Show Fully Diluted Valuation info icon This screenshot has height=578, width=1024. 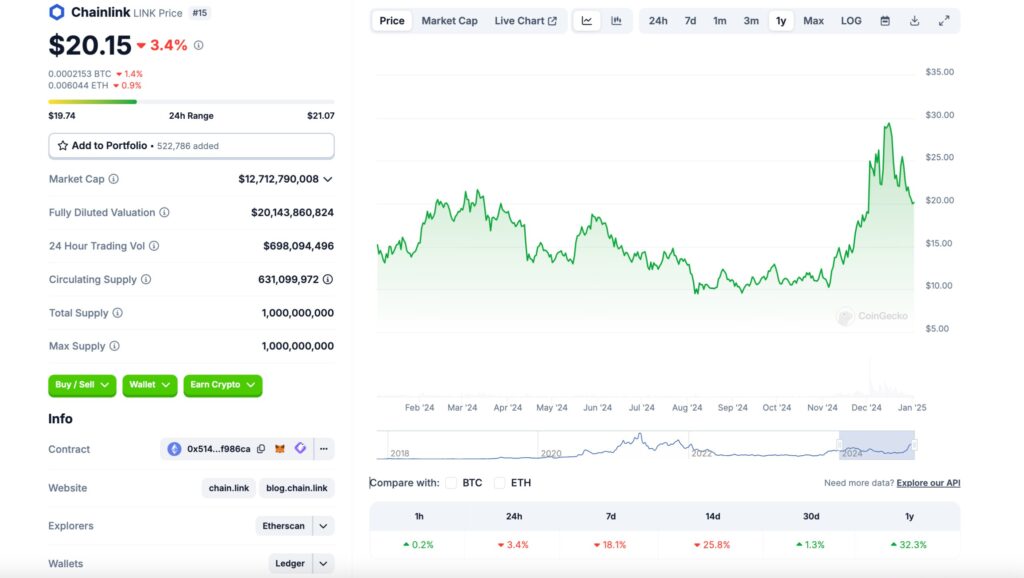pos(165,212)
